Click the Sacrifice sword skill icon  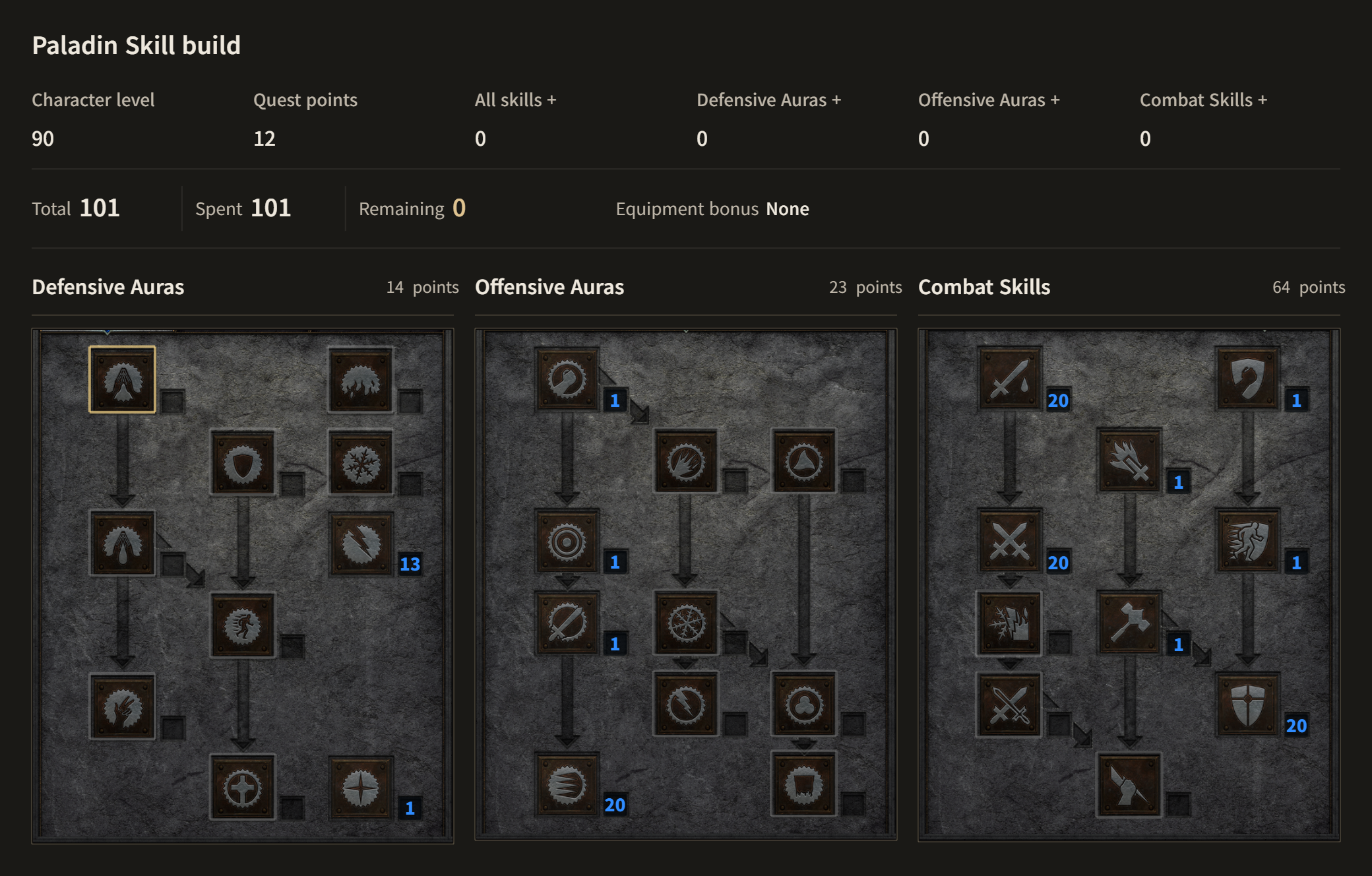click(1010, 379)
